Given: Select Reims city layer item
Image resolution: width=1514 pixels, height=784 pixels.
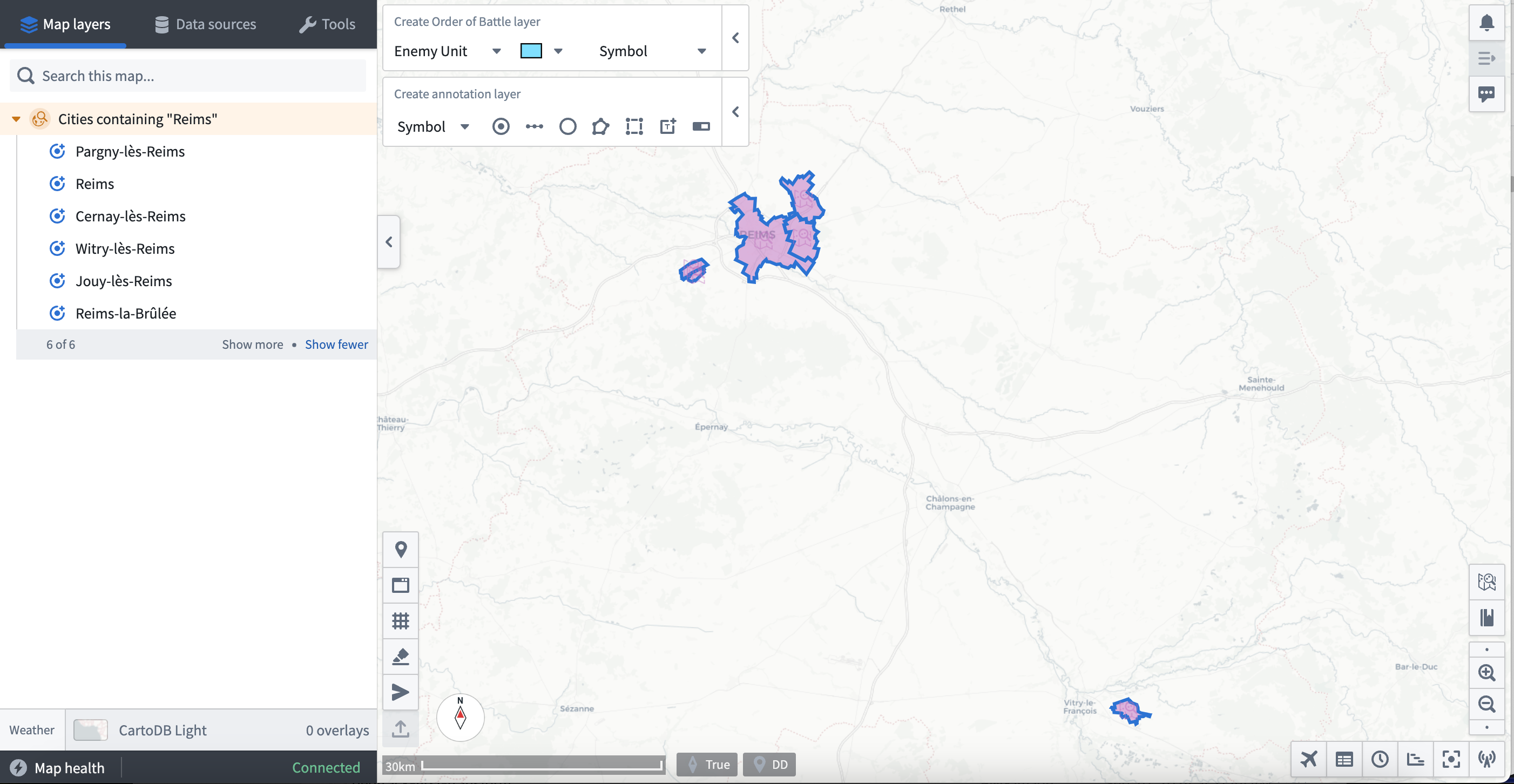Looking at the screenshot, I should (x=95, y=184).
